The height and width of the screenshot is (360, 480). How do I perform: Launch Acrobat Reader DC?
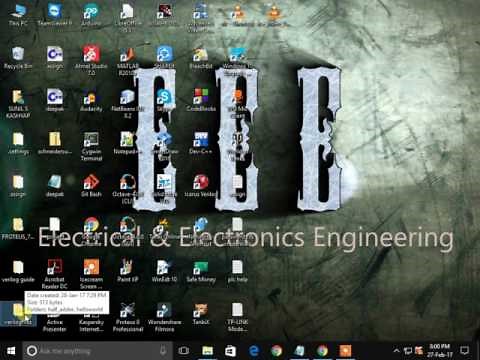(55, 274)
